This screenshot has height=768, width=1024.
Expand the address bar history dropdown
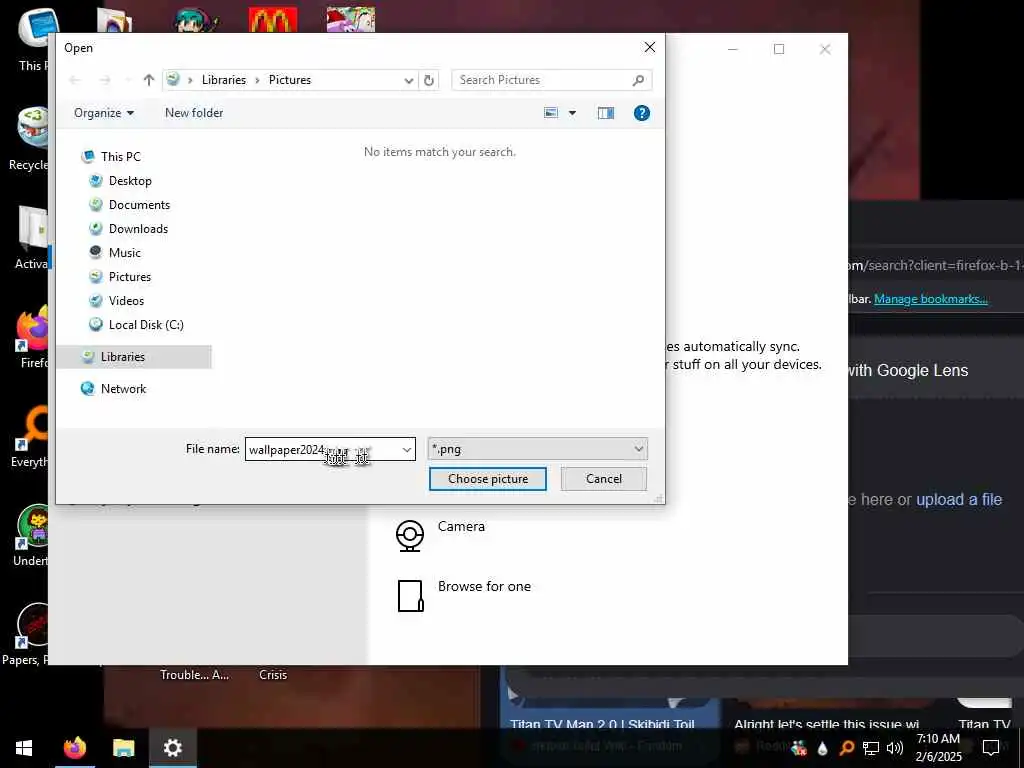(409, 80)
